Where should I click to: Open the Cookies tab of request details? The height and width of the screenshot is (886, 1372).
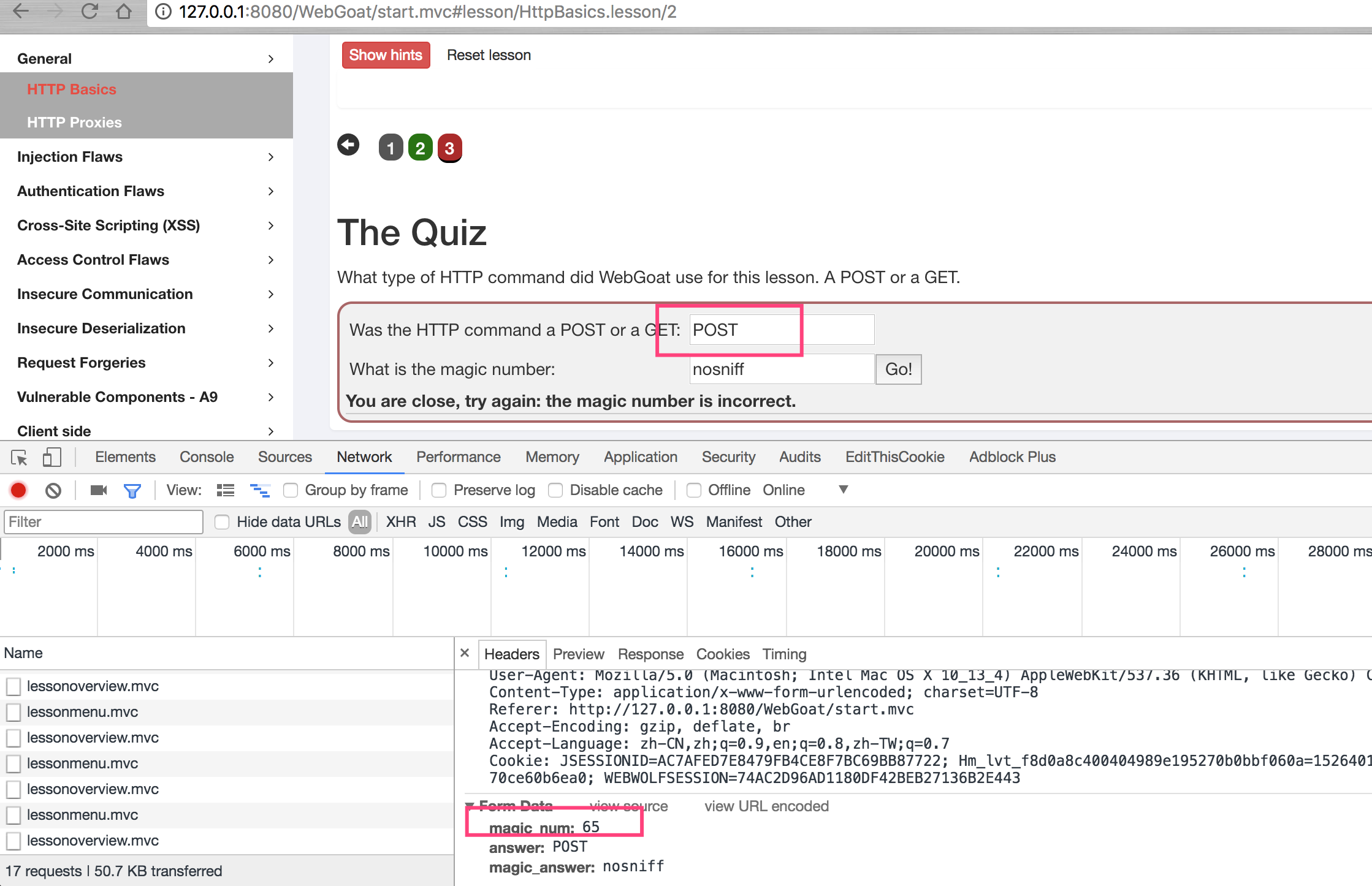[x=723, y=654]
